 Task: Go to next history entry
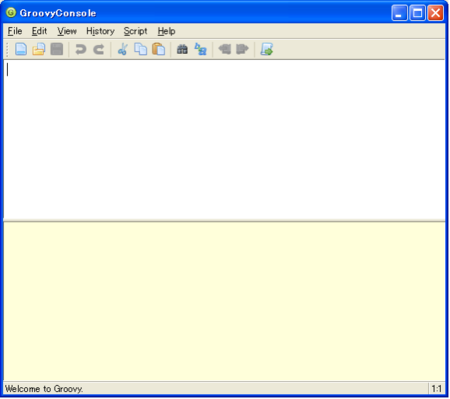[x=242, y=49]
